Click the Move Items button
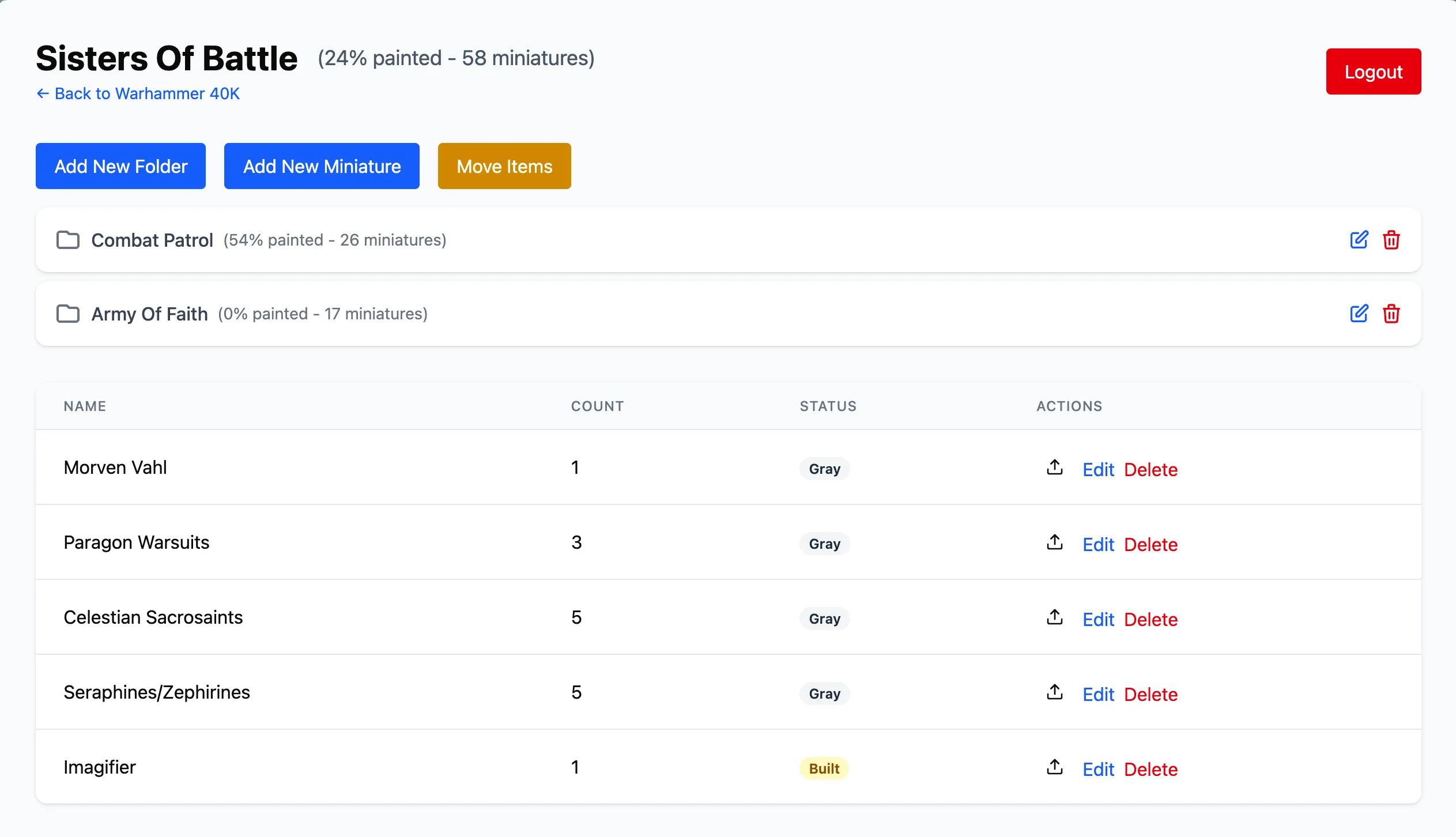This screenshot has height=837, width=1456. pos(504,166)
